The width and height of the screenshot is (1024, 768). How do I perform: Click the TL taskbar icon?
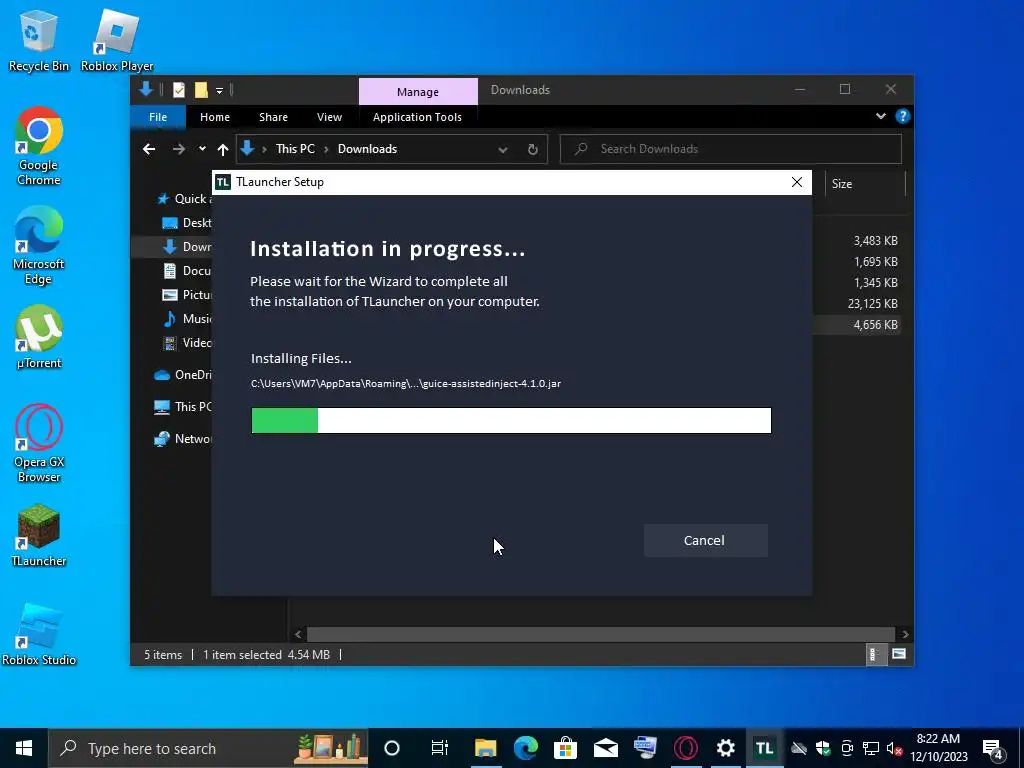tap(765, 748)
